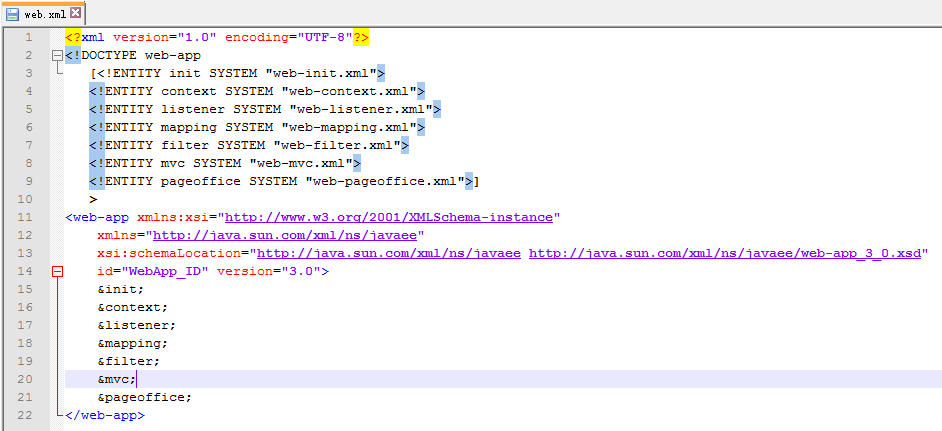The height and width of the screenshot is (431, 942).
Task: Open the XMLSchema-instance URL link
Action: (389, 218)
